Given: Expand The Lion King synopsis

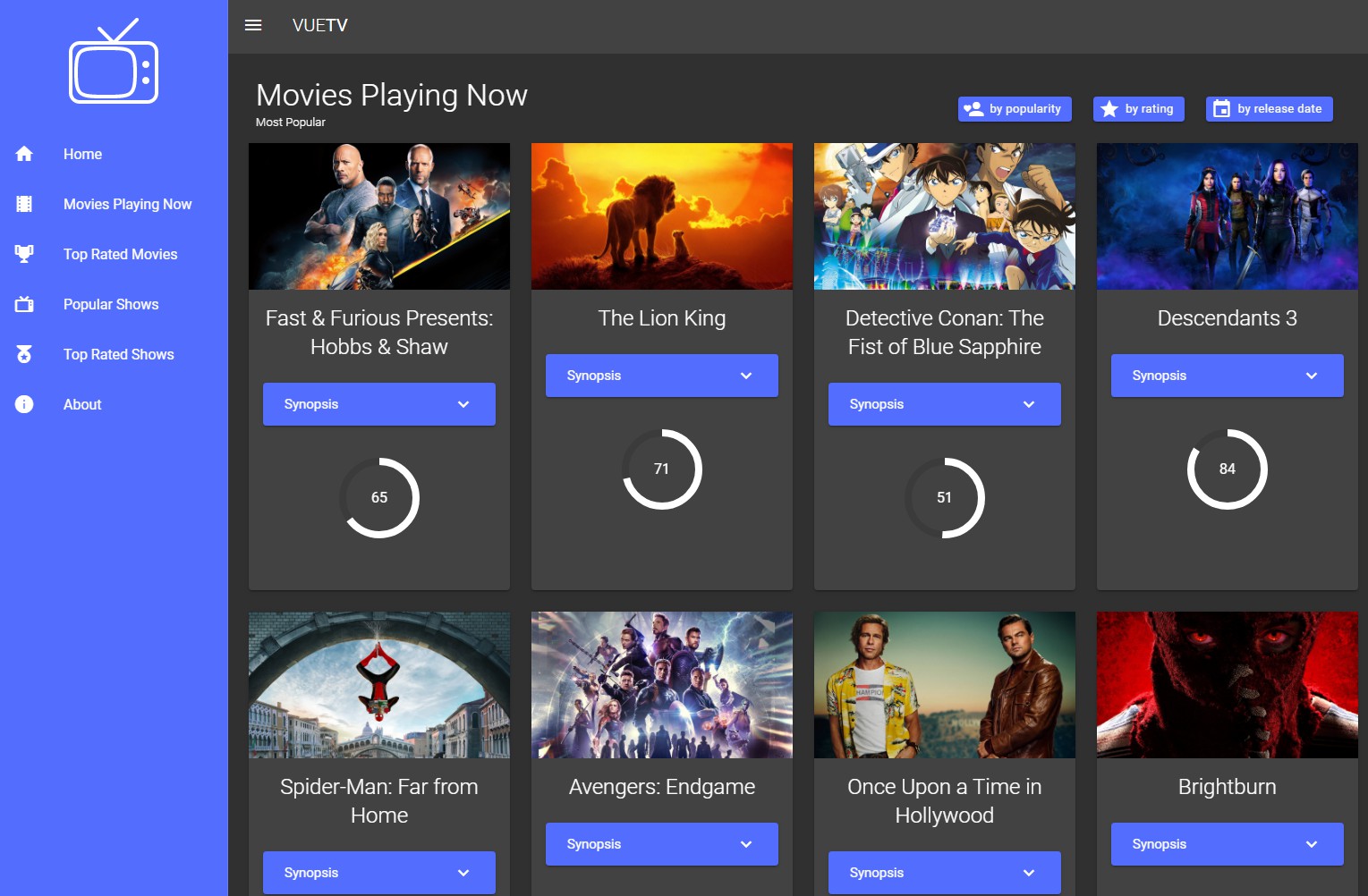Looking at the screenshot, I should 661,376.
